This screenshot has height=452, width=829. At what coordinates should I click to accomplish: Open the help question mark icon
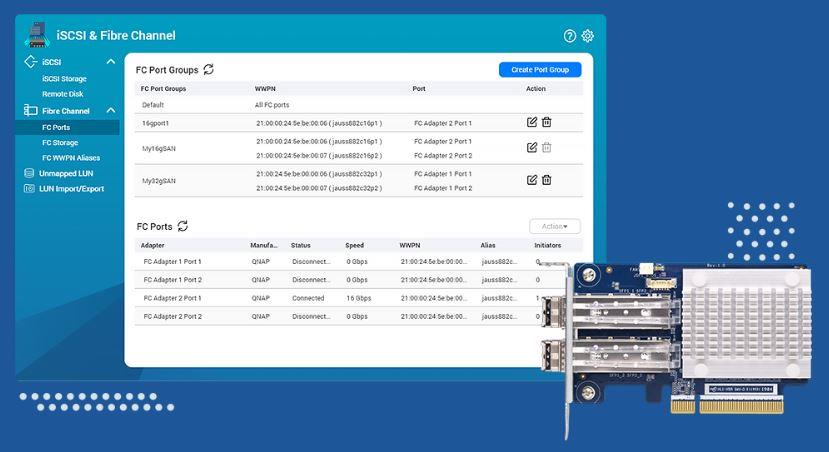click(x=570, y=36)
